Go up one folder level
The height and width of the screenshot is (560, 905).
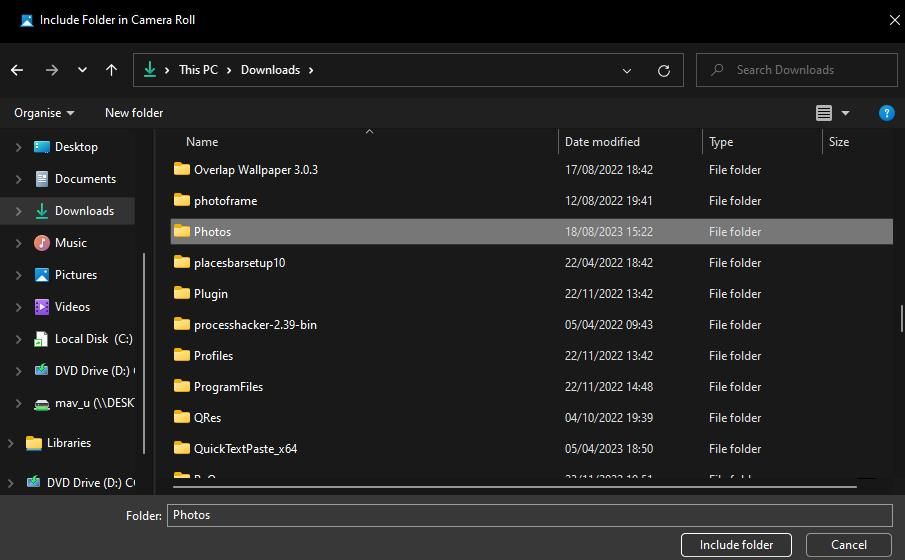(111, 70)
